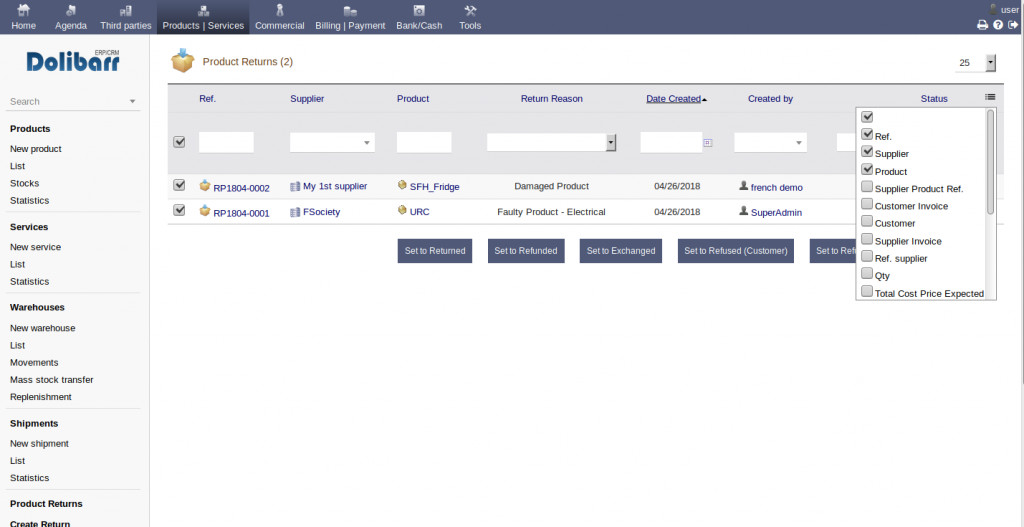Viewport: 1024px width, 527px height.
Task: Toggle the Customer Invoice column checkbox
Action: [867, 205]
